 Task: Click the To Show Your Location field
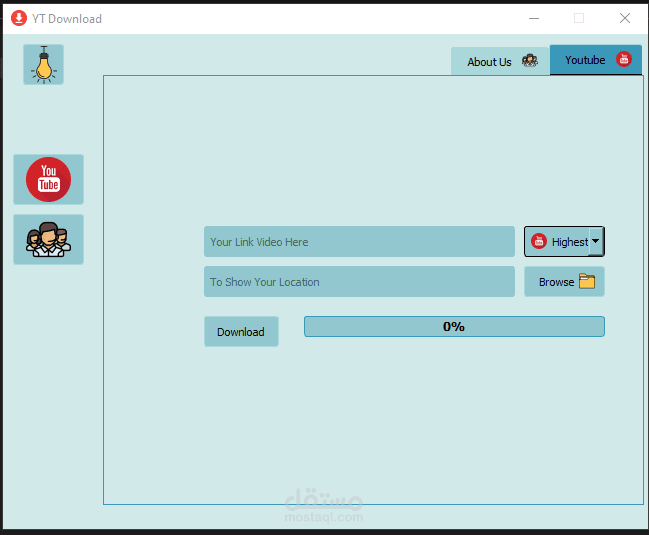click(359, 282)
